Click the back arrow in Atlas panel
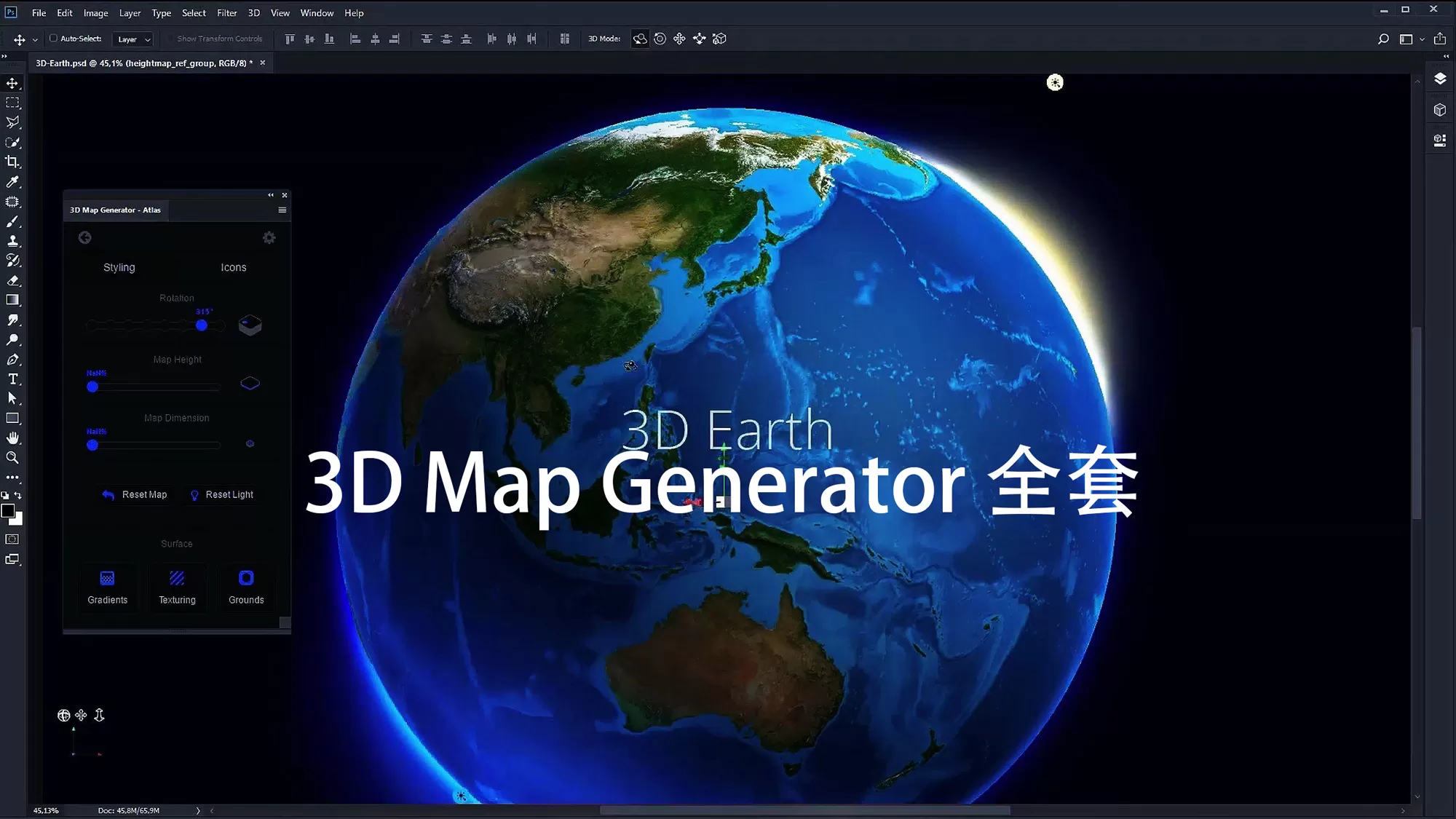The image size is (1456, 819). [85, 238]
